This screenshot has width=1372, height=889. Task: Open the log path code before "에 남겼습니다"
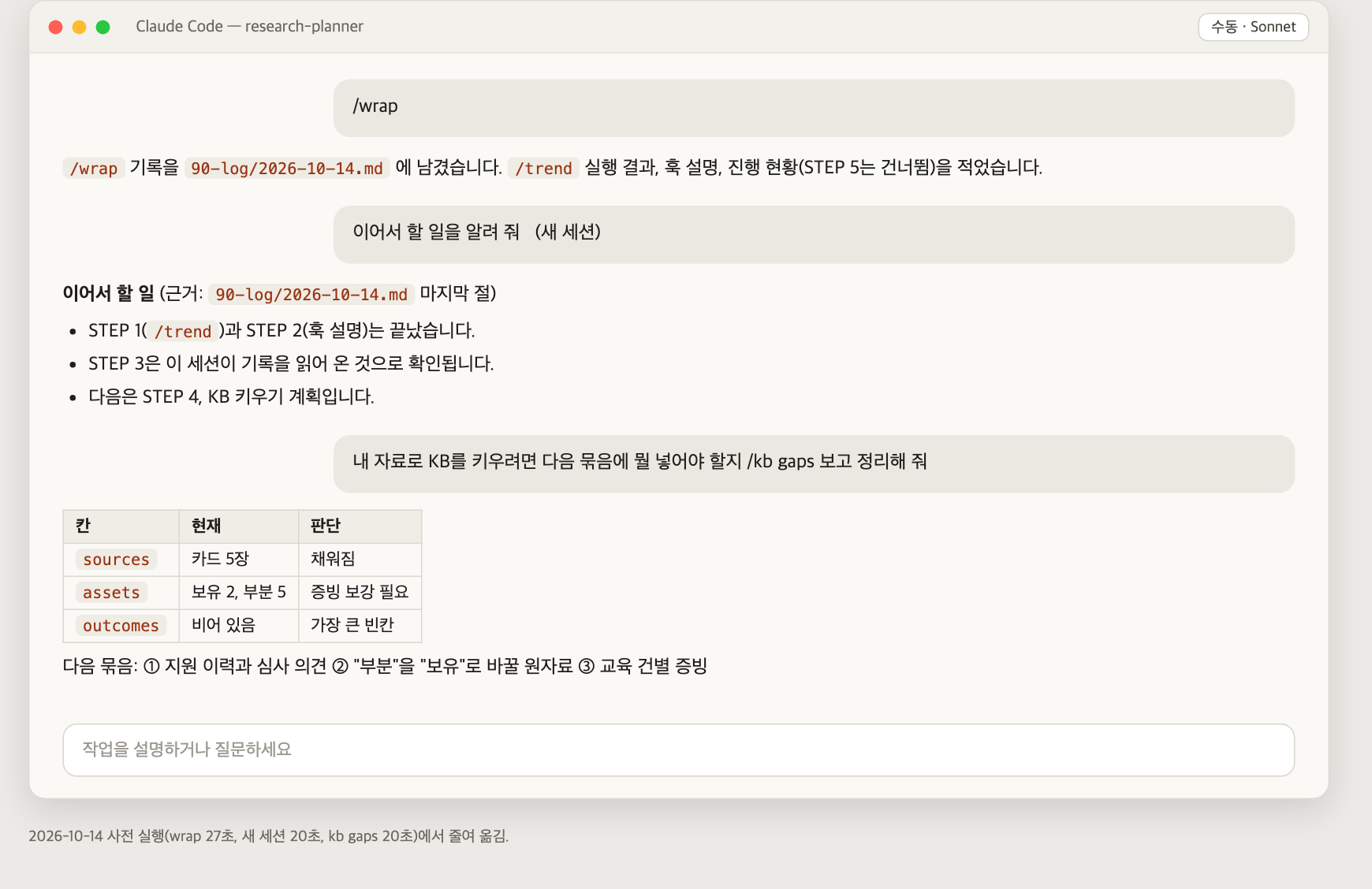click(287, 168)
